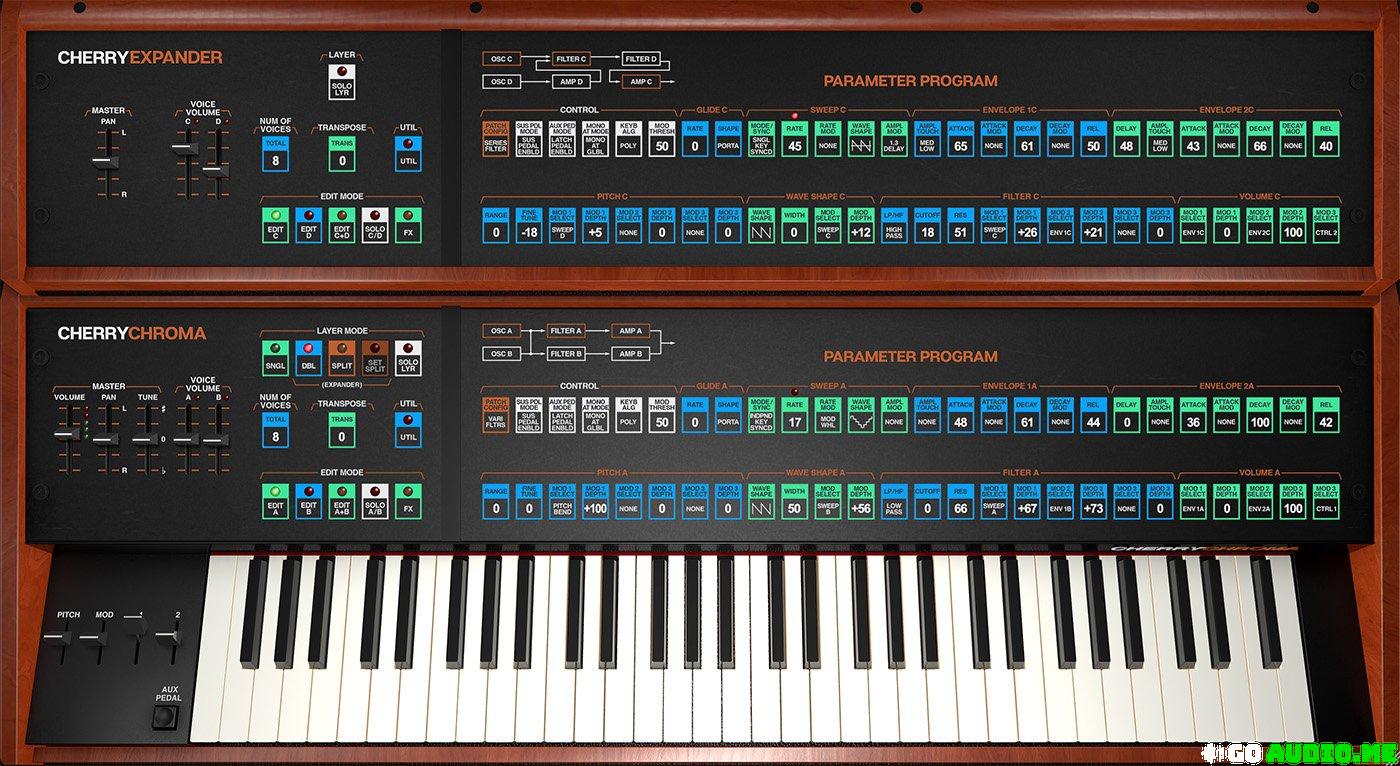Select SNGL layer mode
The width and height of the screenshot is (1400, 766).
click(274, 358)
